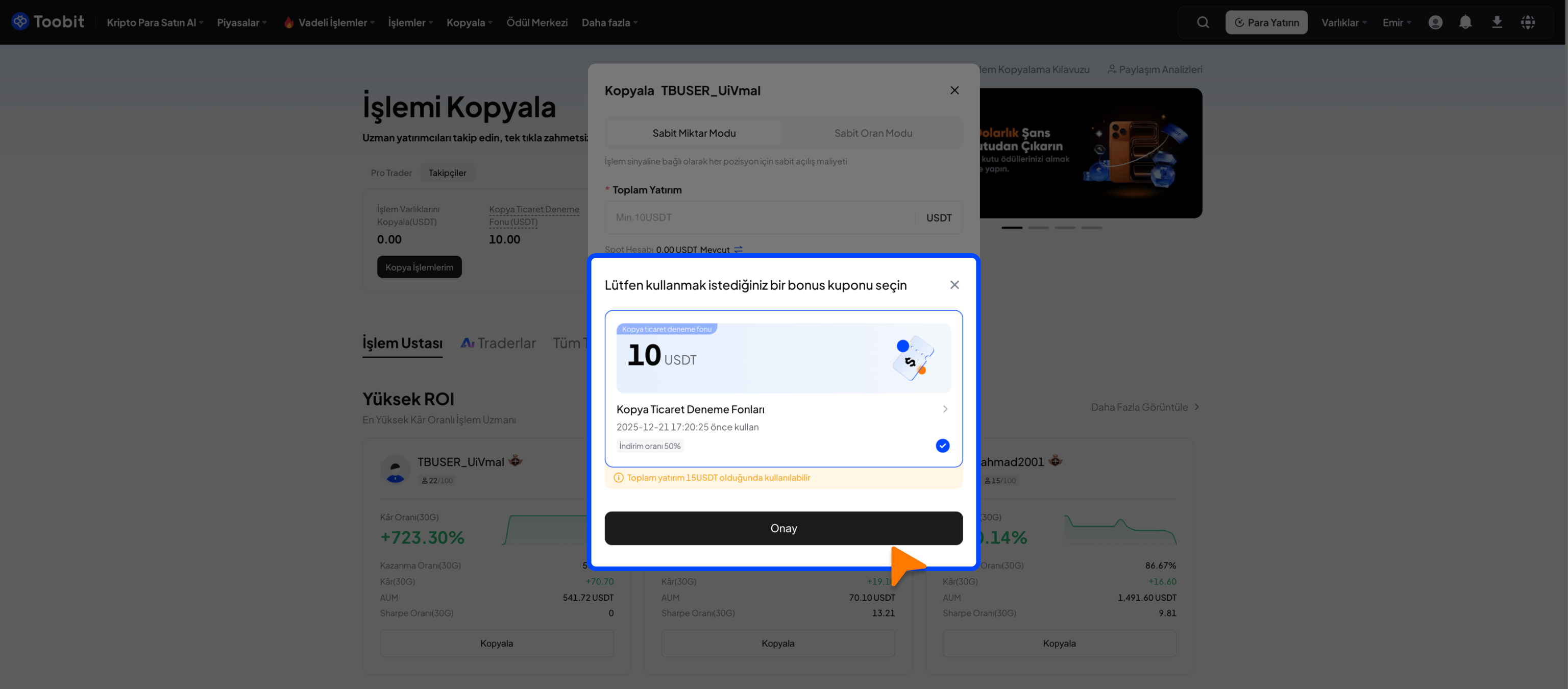Toggle the 10 USDT coupon checkmark
Screen dimensions: 1568x689
[942, 446]
